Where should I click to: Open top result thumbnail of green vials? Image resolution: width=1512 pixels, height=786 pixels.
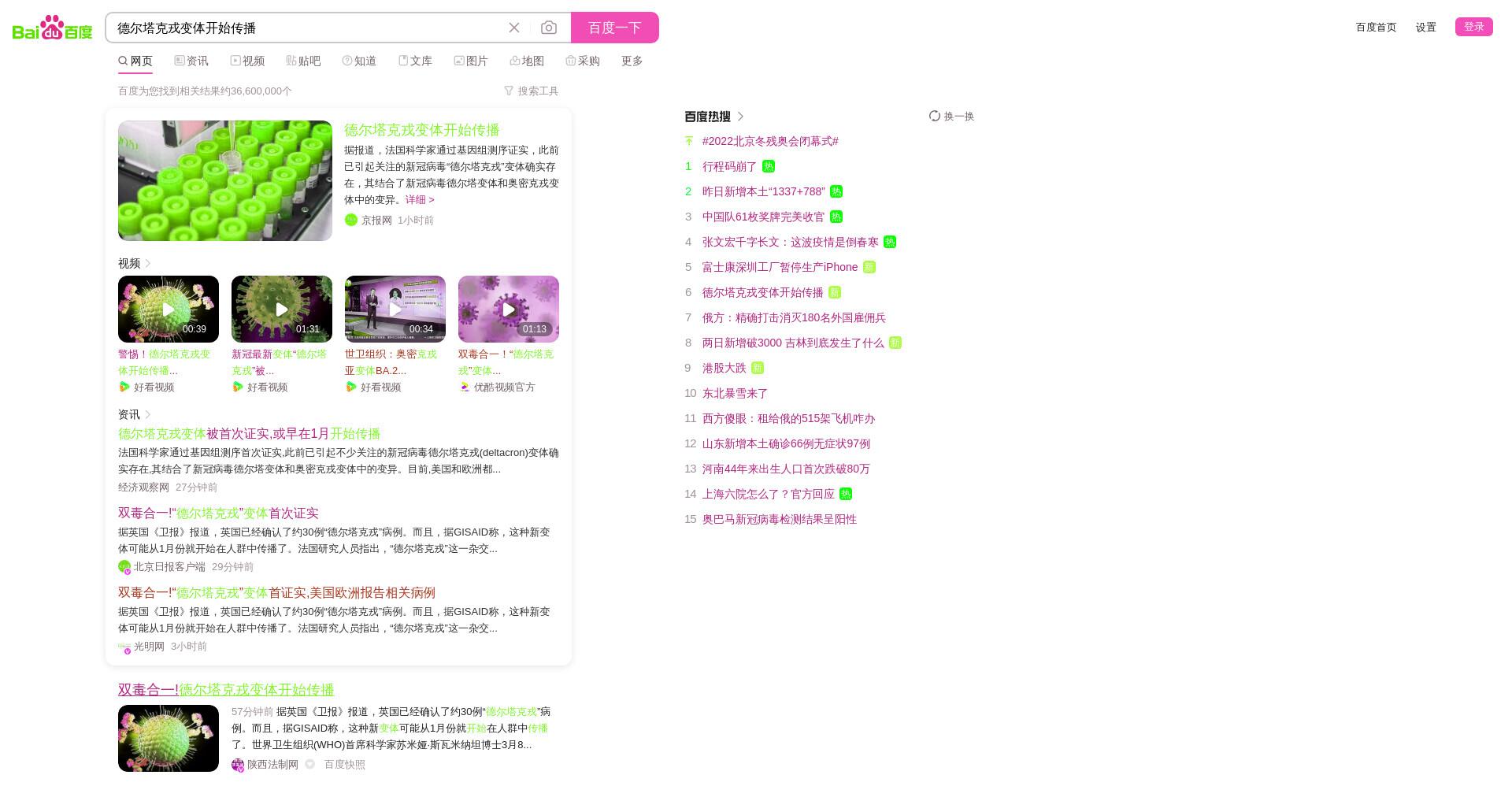tap(225, 180)
